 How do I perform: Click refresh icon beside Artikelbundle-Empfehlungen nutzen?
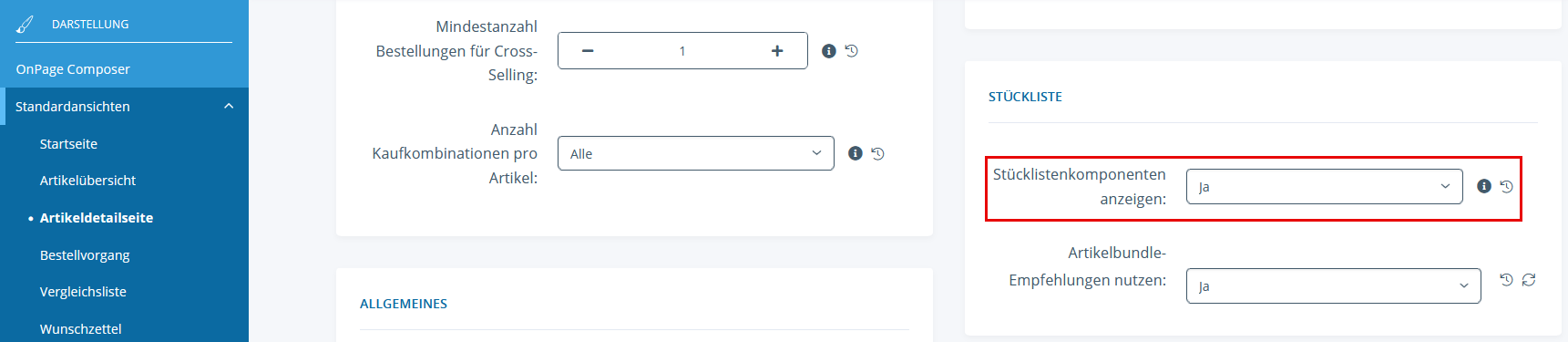click(x=1529, y=280)
